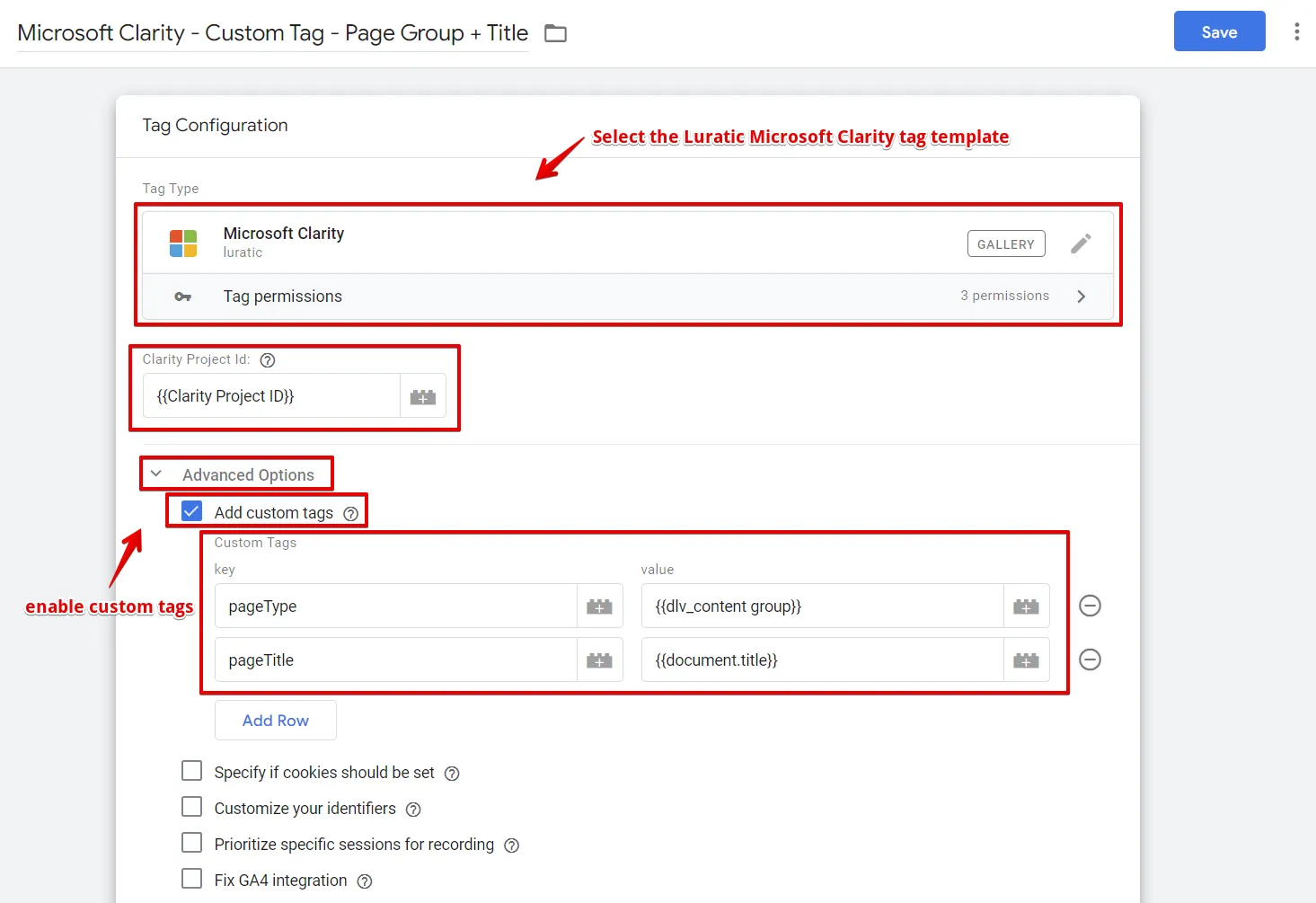This screenshot has width=1316, height=903.
Task: Click the Save button
Action: [x=1219, y=31]
